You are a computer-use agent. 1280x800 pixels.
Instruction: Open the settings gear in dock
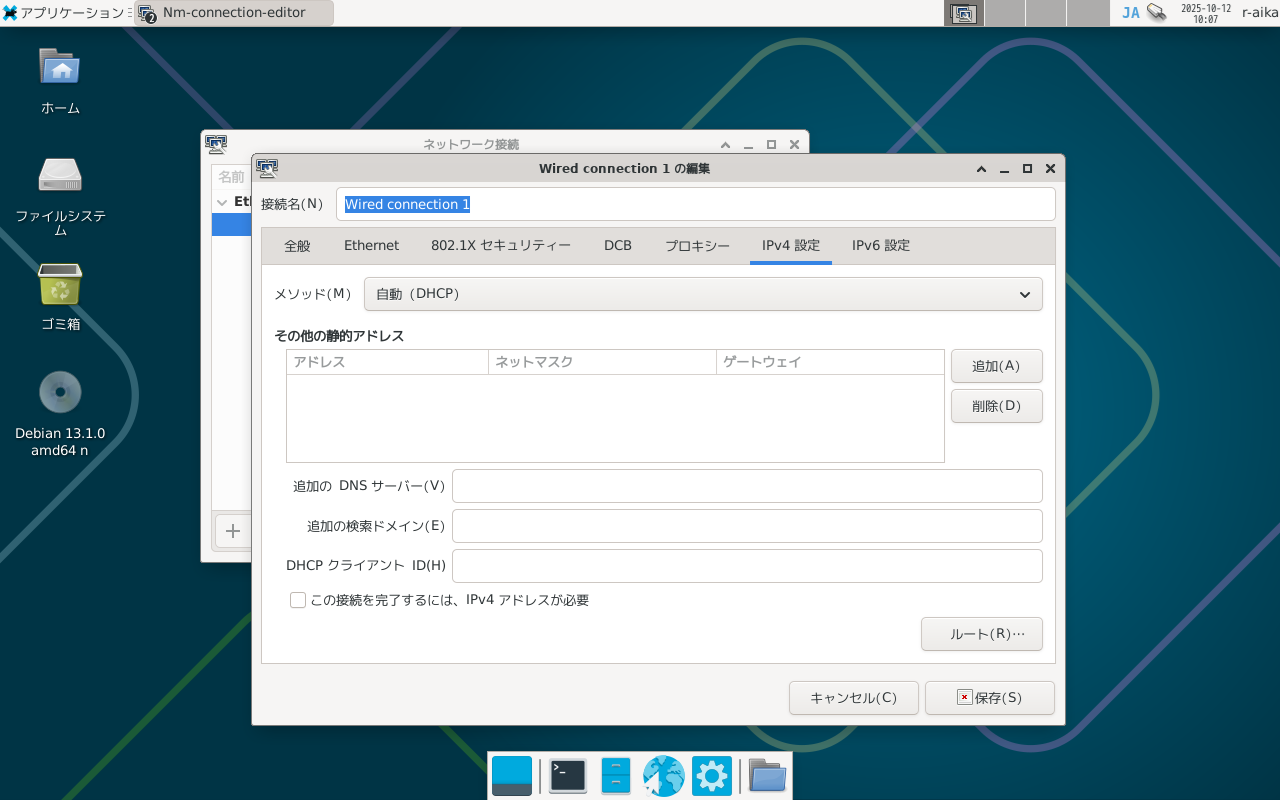[711, 776]
